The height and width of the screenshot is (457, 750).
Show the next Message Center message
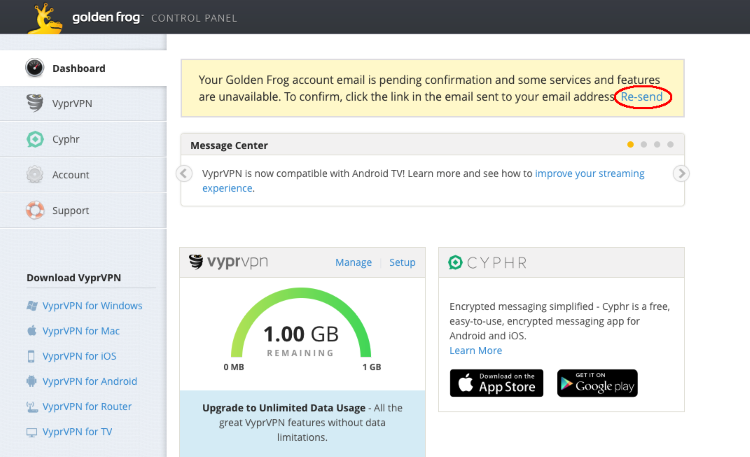click(681, 173)
